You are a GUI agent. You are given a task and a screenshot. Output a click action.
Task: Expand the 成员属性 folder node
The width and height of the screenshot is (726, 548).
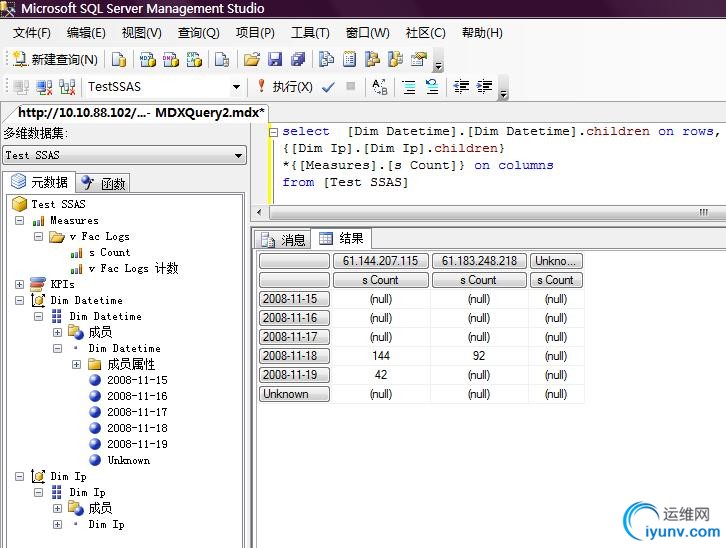[x=77, y=364]
